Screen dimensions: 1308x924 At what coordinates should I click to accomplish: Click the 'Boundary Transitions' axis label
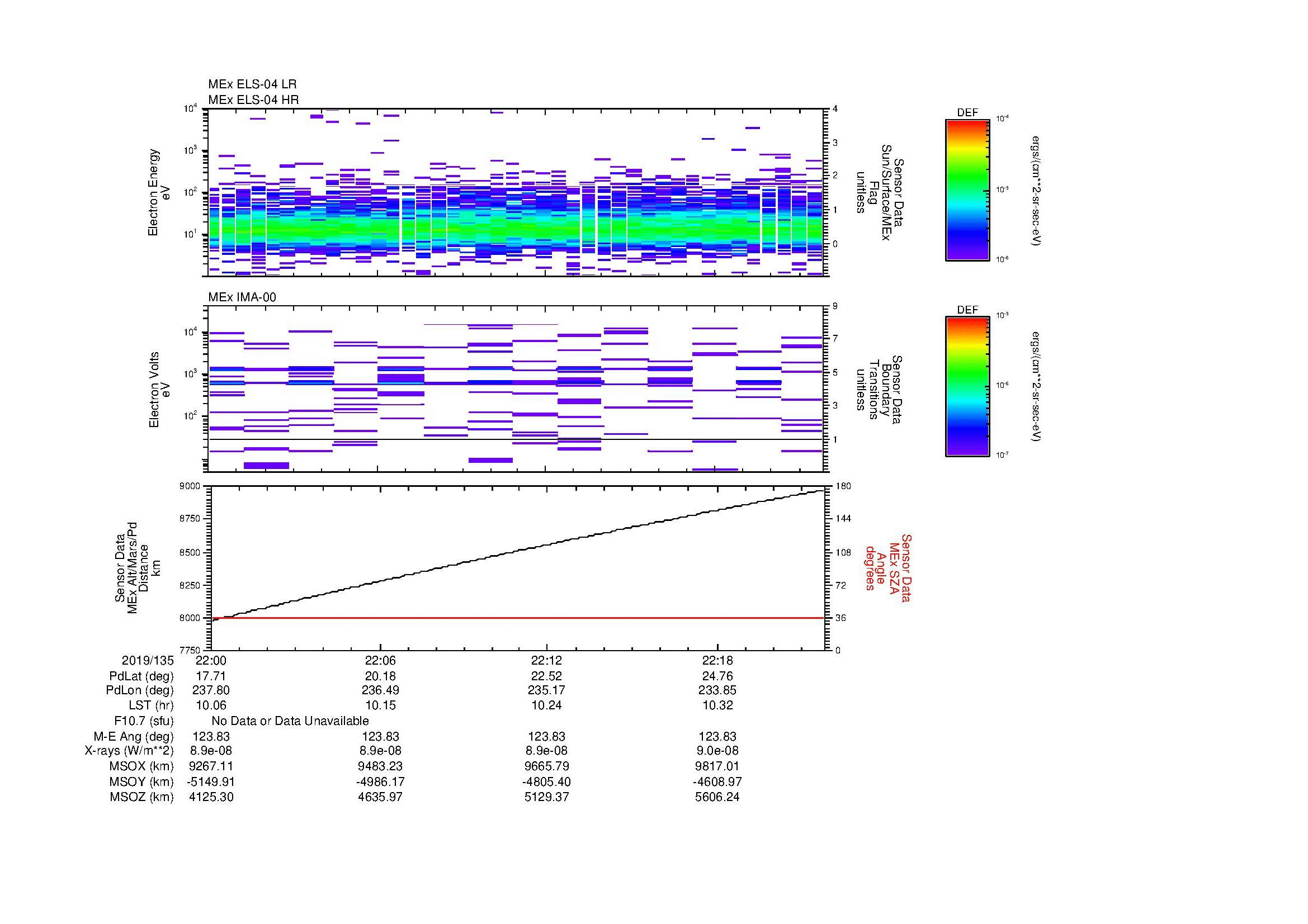(879, 390)
